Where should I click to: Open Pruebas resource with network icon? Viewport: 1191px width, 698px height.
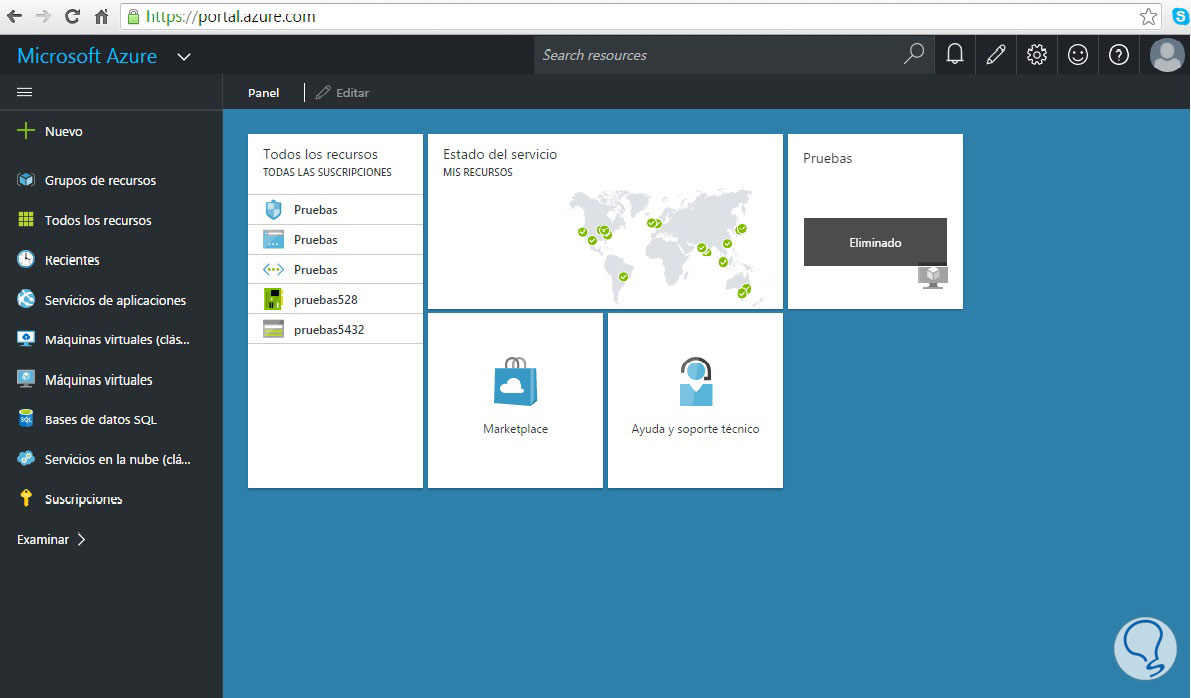[x=335, y=270]
